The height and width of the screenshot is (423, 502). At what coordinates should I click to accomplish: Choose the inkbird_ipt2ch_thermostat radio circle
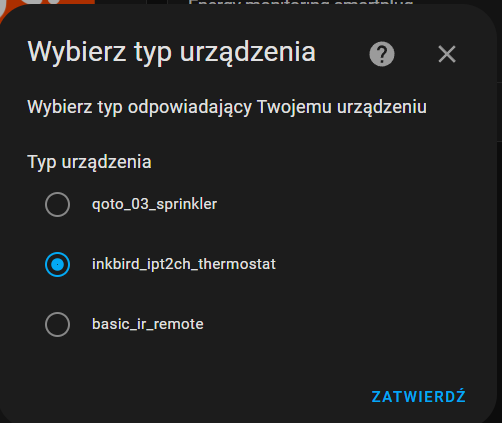click(57, 264)
